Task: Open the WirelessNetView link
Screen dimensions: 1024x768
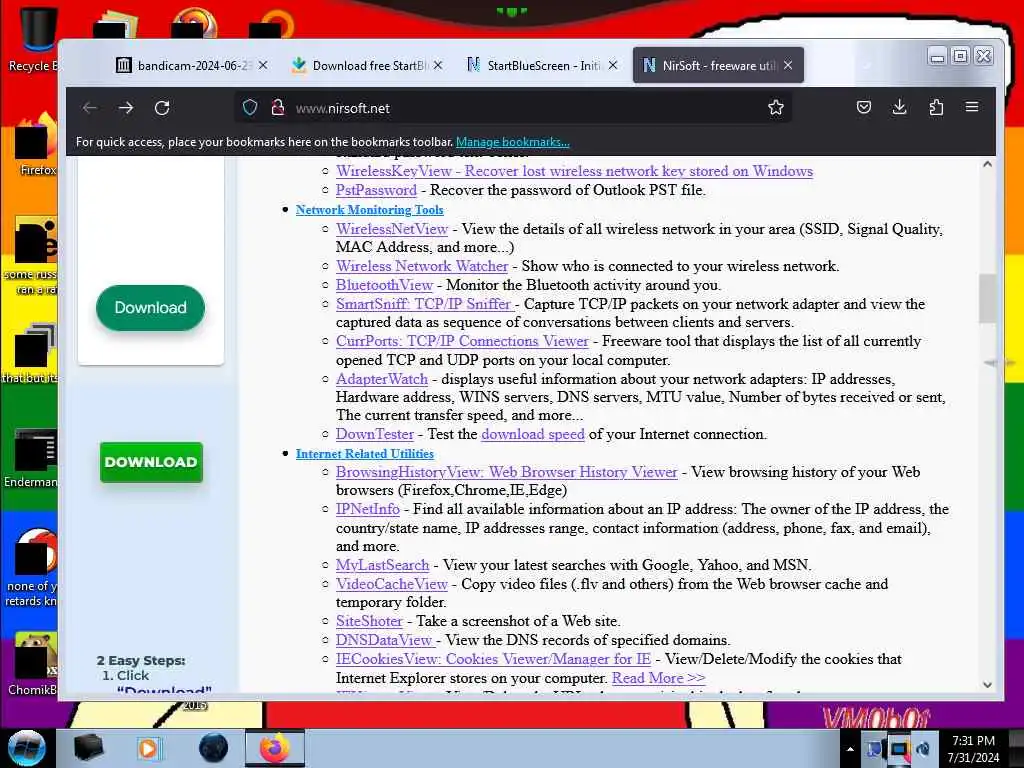Action: click(x=392, y=229)
